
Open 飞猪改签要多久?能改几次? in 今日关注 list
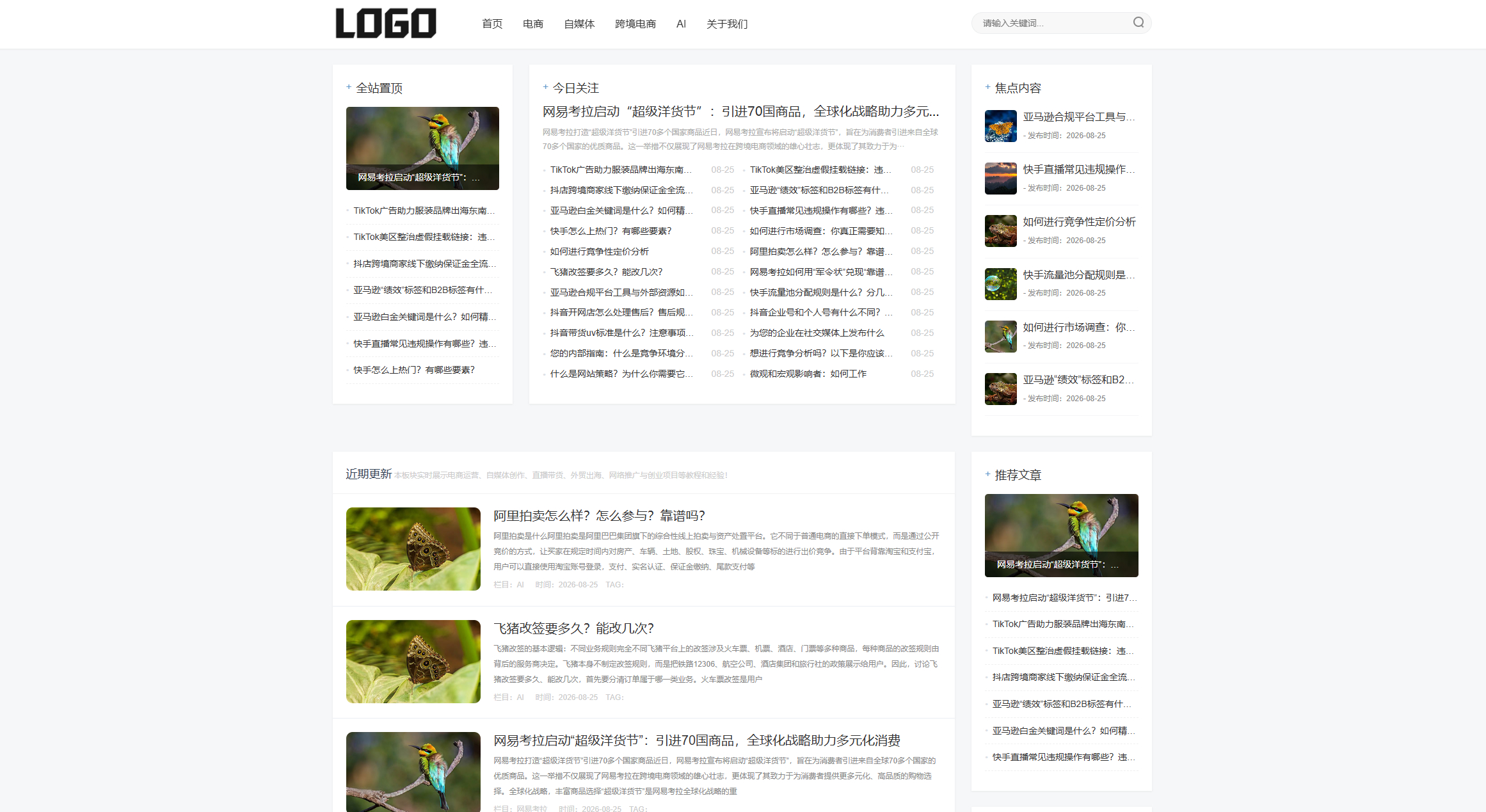click(x=606, y=272)
